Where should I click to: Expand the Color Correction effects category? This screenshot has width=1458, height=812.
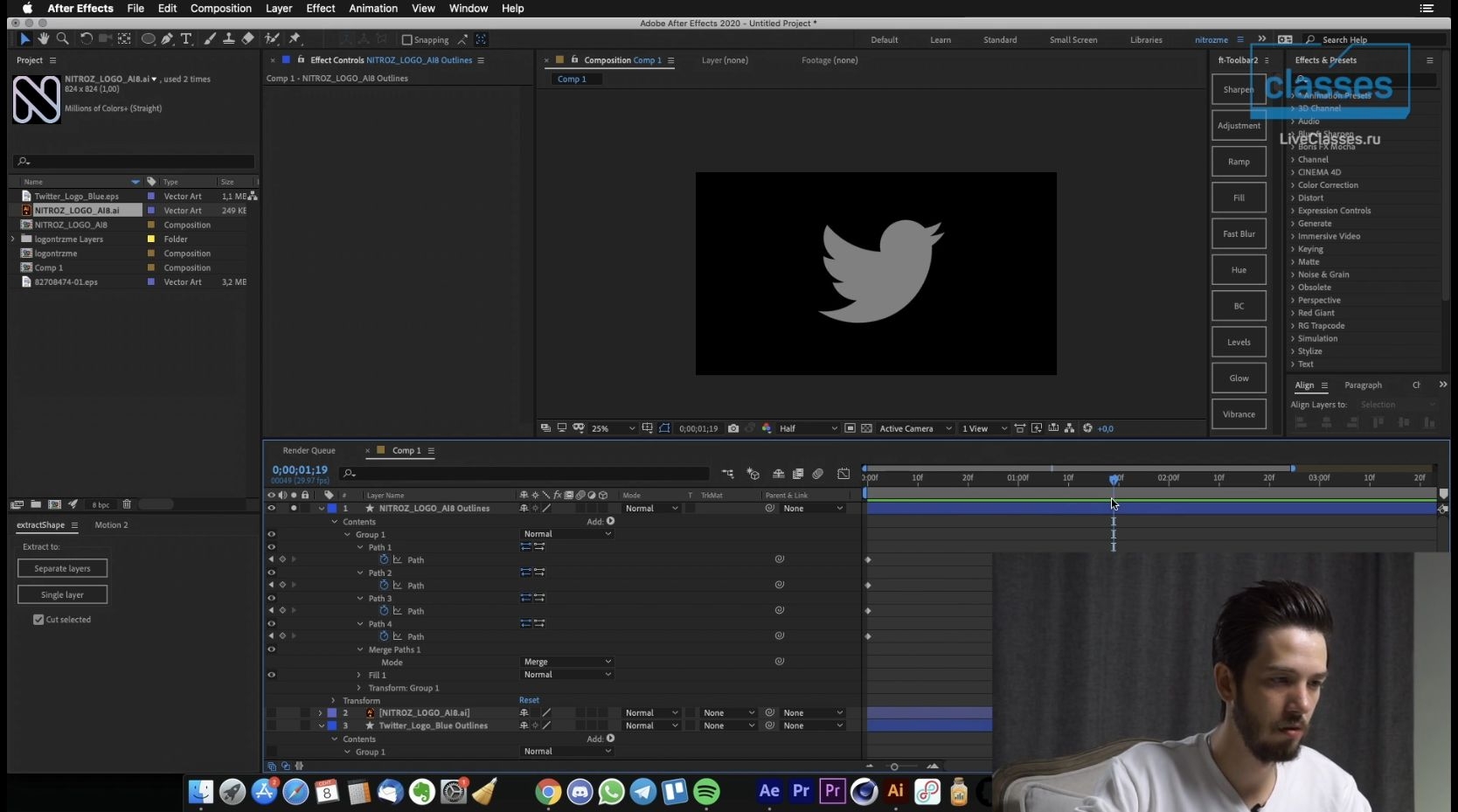pyautogui.click(x=1293, y=185)
